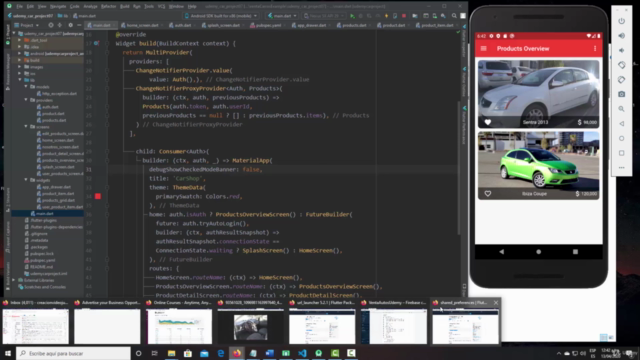Screen dimensions: 640x360
Task: Open Search Everywhere magnifier in Android Studio toolbar
Action: pos(454,16)
